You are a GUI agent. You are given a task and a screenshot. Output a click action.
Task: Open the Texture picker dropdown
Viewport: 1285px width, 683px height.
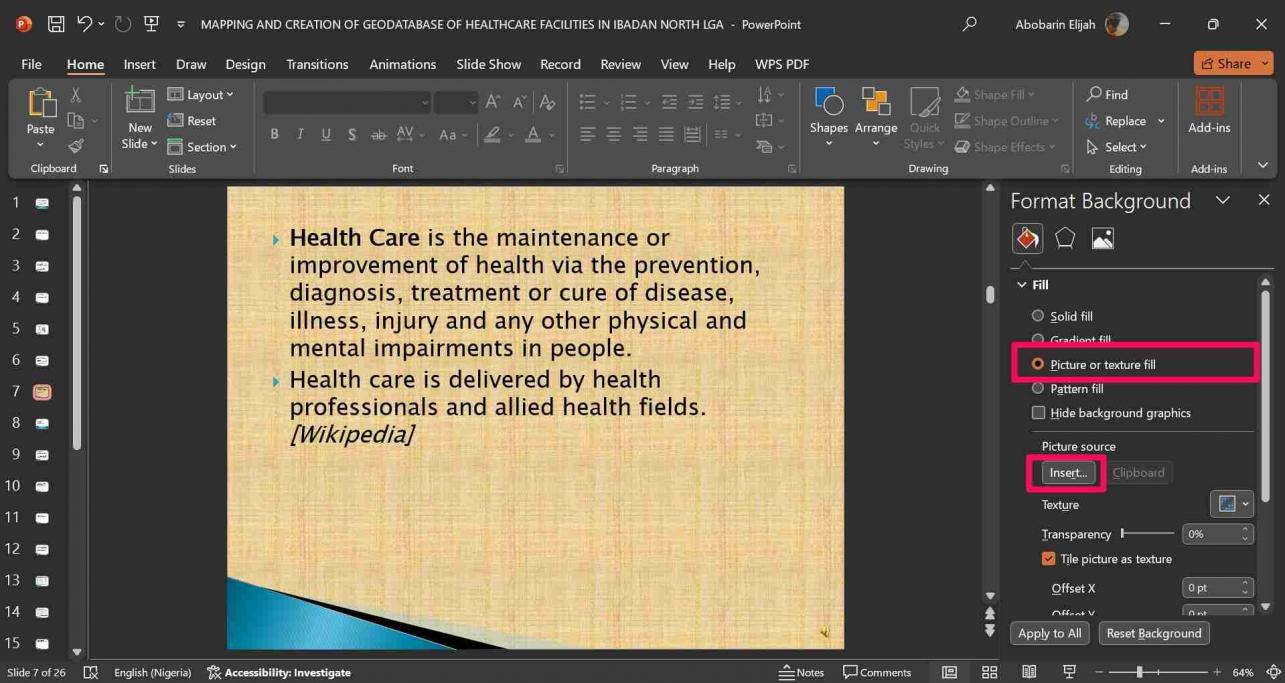(1231, 504)
